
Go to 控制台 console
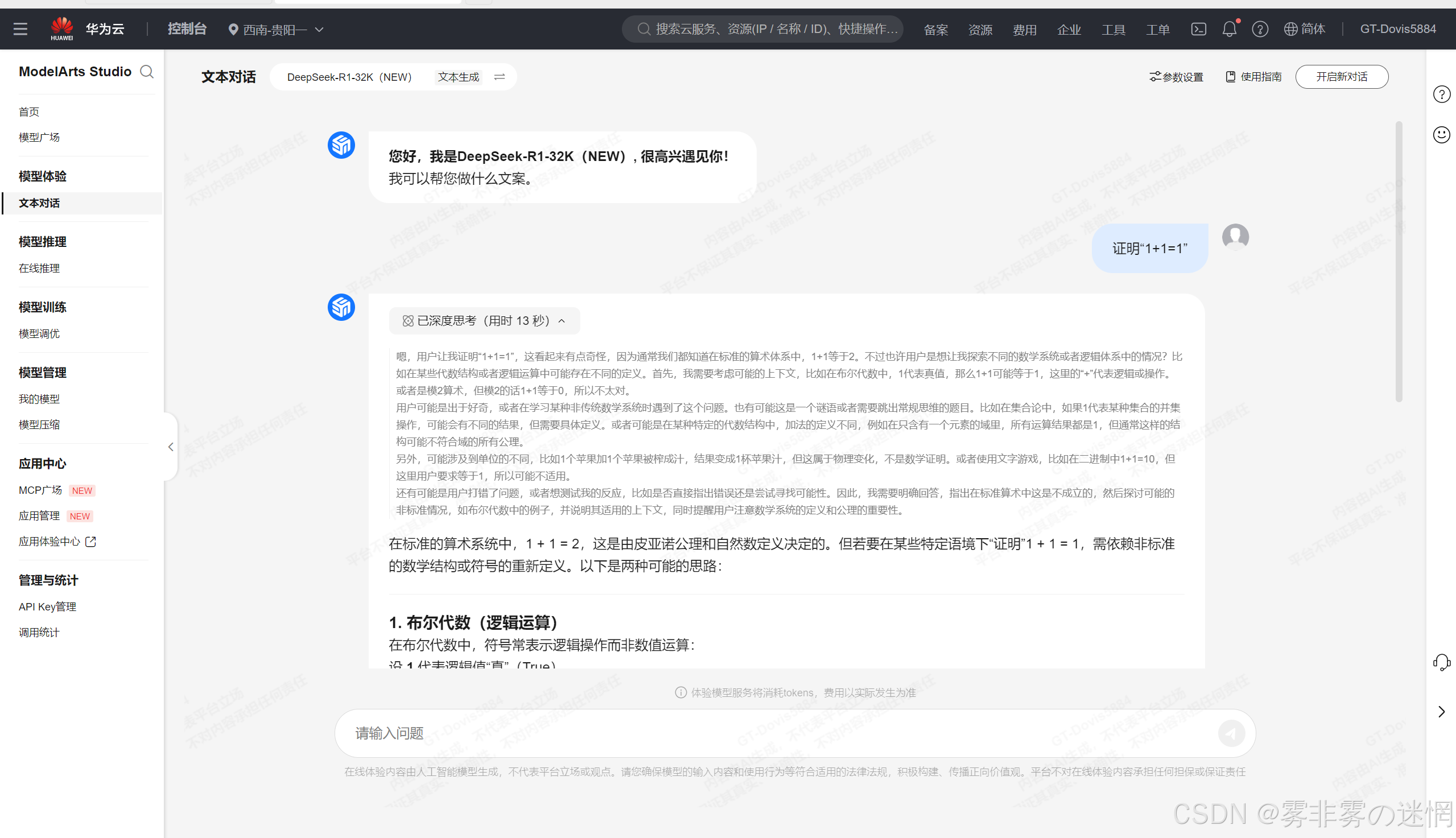click(187, 29)
